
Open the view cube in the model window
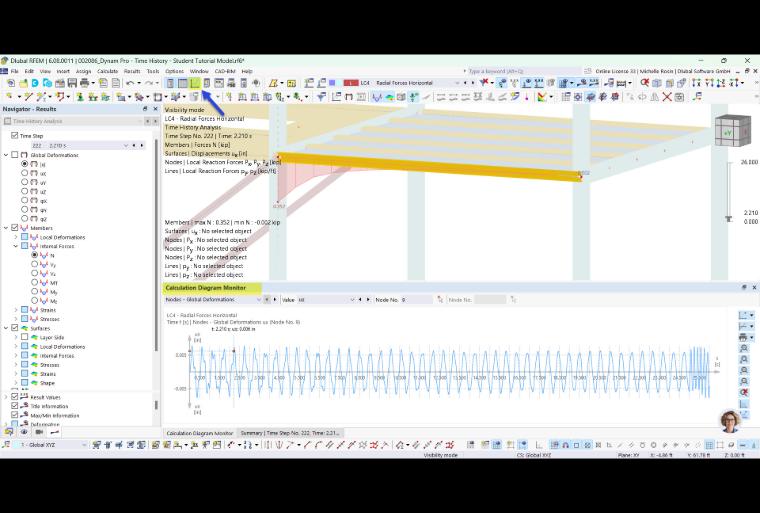[x=732, y=131]
